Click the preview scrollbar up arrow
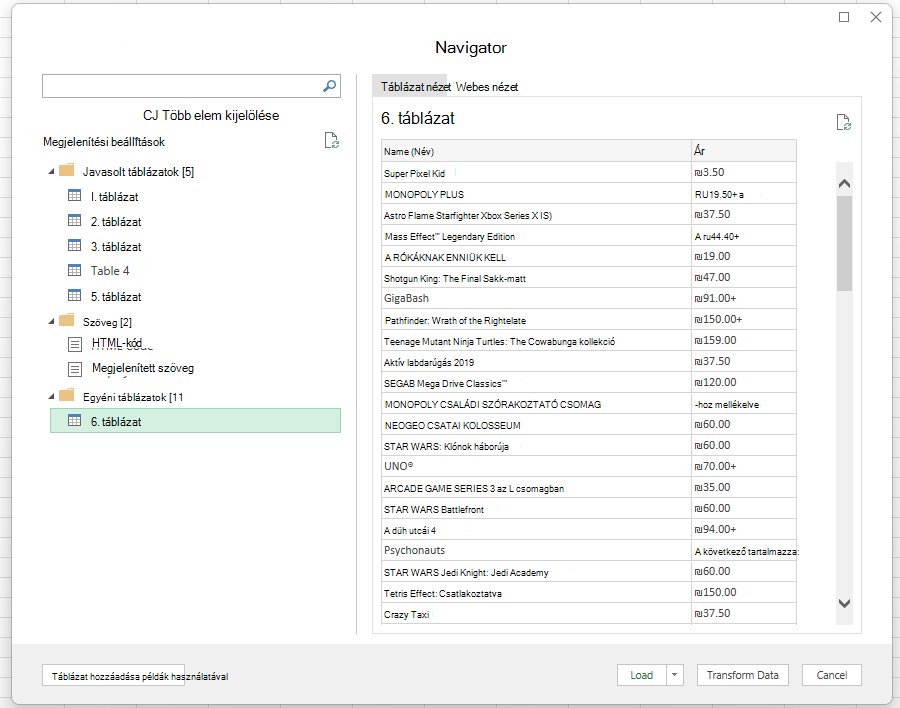Viewport: 900px width, 708px height. (x=844, y=184)
